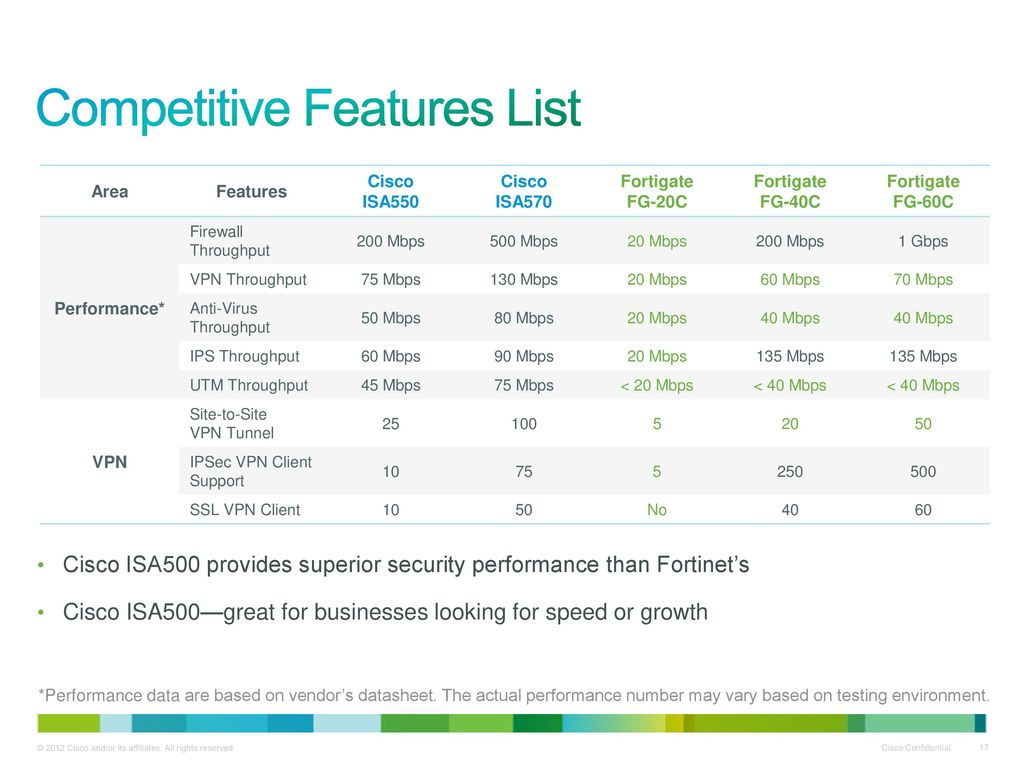Select '60 Mbps' in IPS Throughput row
The image size is (1024, 768).
click(391, 357)
